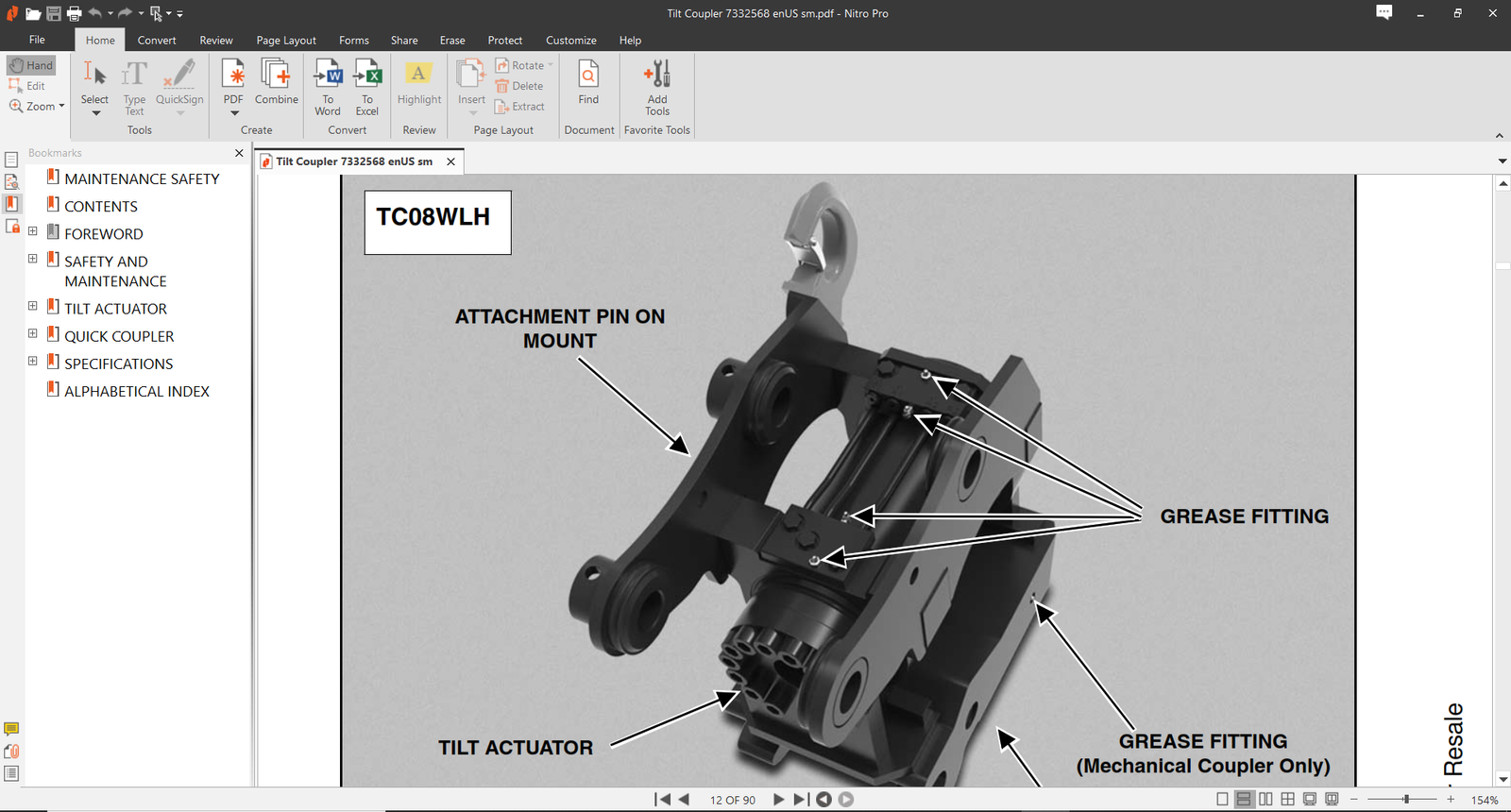Open the Redo history dropdown arrow

[x=141, y=13]
